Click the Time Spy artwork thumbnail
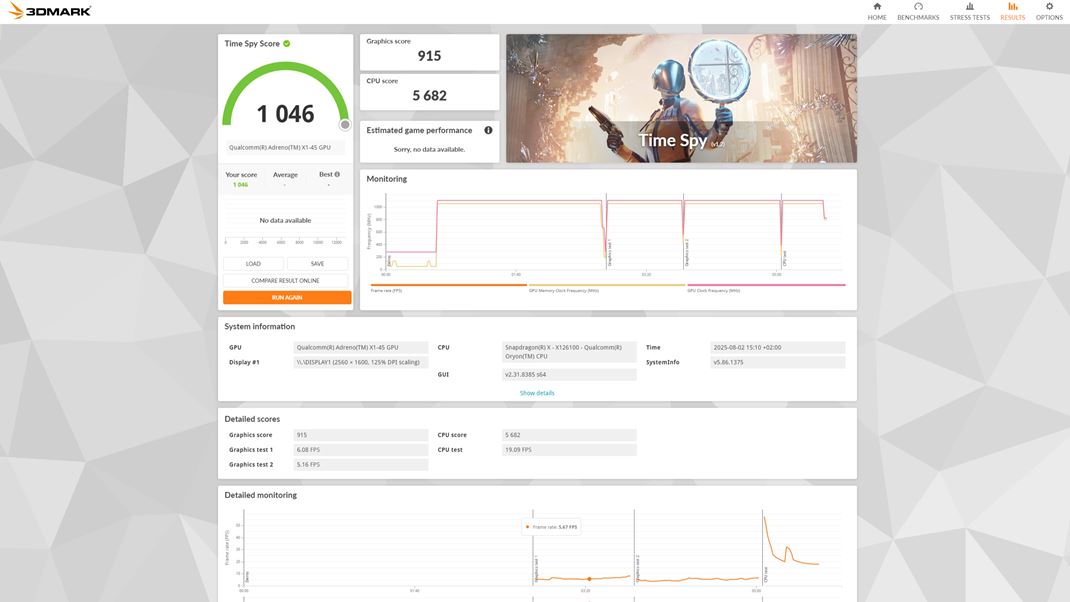 pyautogui.click(x=681, y=98)
